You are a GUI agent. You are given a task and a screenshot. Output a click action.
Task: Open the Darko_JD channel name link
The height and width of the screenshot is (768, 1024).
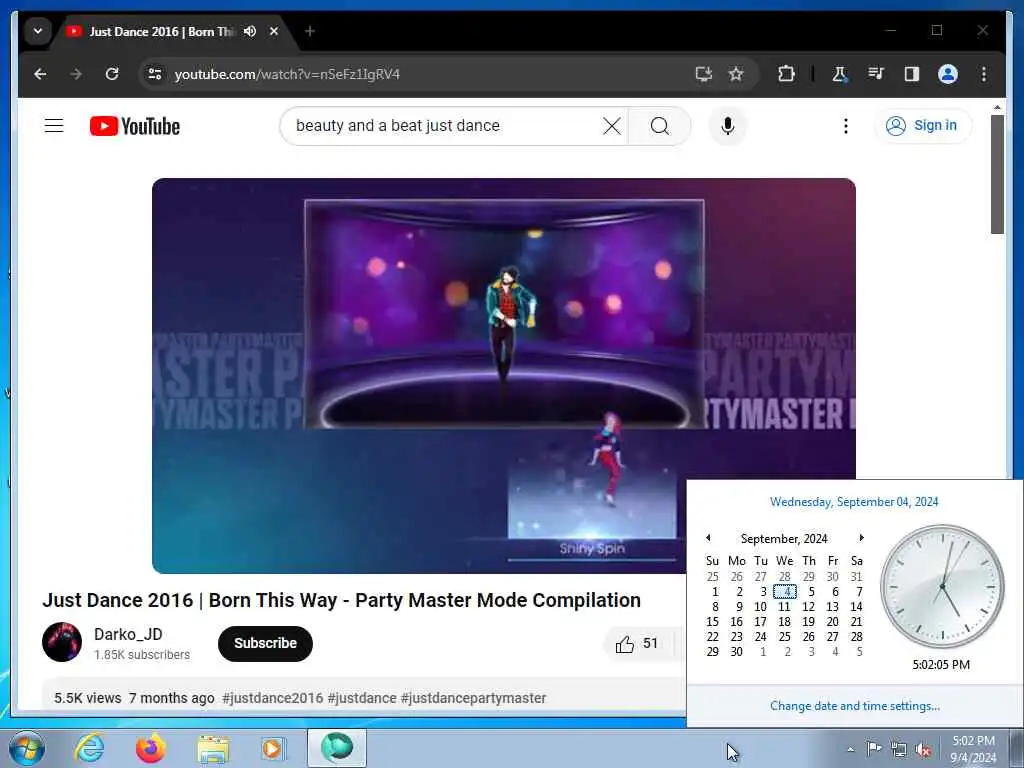click(x=128, y=634)
